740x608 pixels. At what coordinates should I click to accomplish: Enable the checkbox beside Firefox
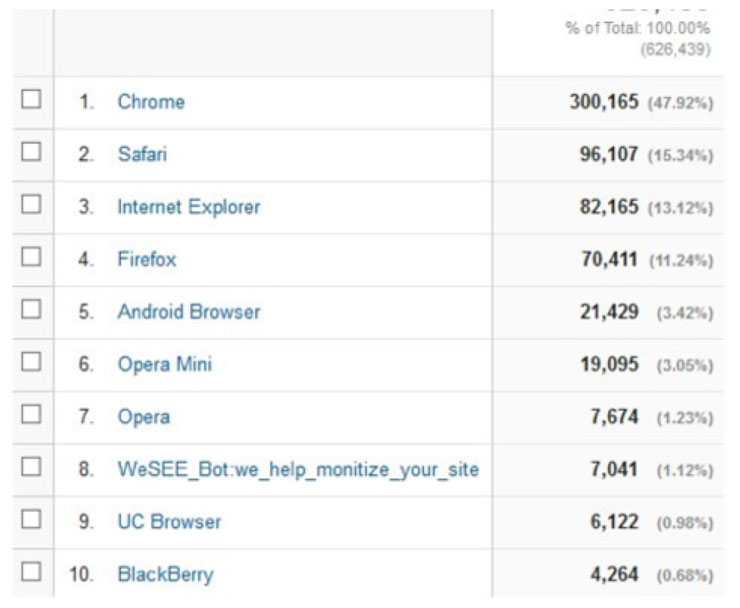coord(31,257)
